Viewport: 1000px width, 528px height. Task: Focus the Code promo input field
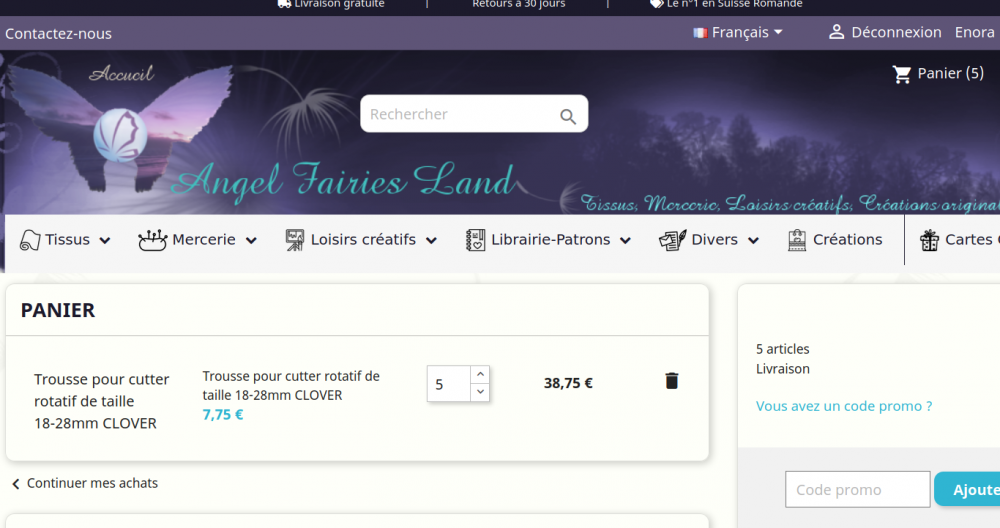(x=857, y=490)
